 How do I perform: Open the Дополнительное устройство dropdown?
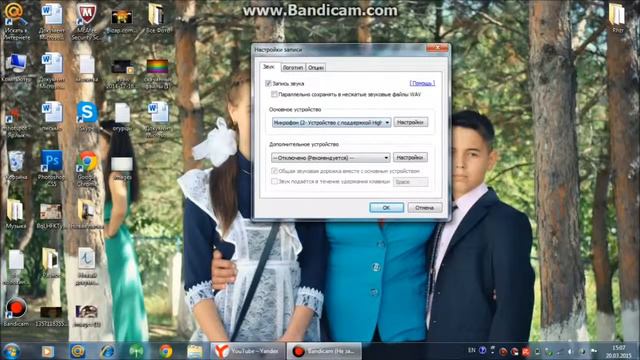point(330,158)
